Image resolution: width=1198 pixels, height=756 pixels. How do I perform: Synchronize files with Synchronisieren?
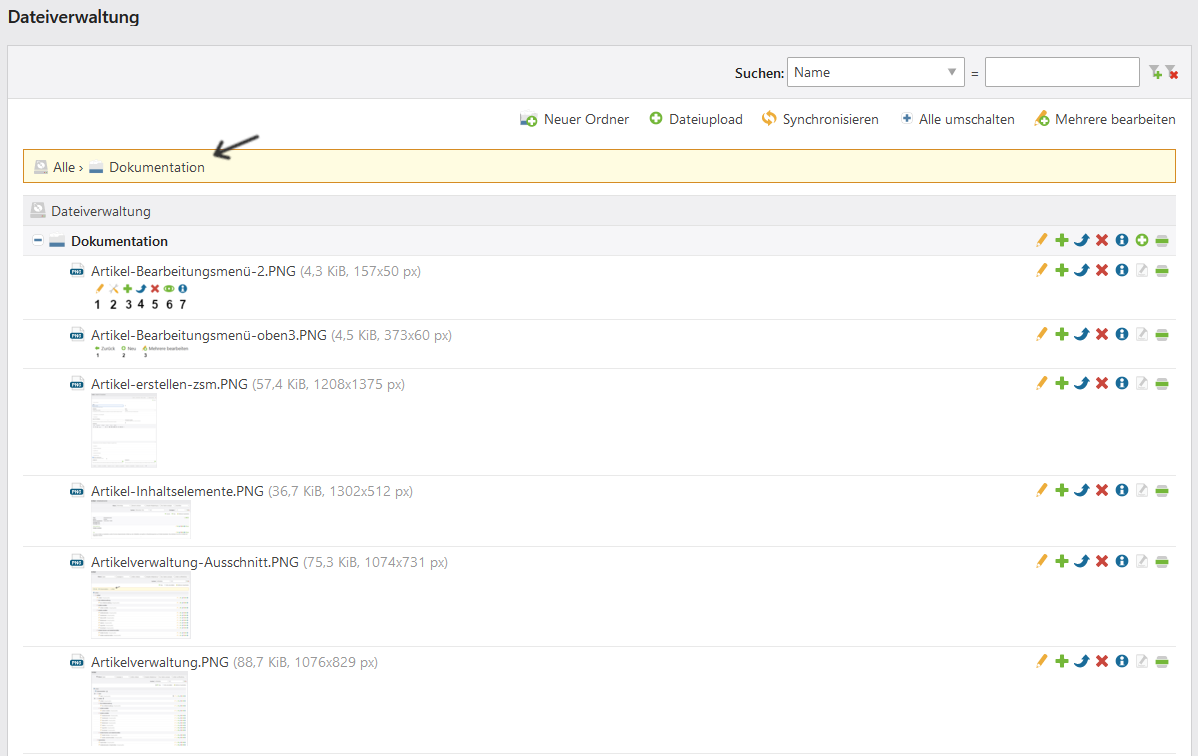pos(820,119)
